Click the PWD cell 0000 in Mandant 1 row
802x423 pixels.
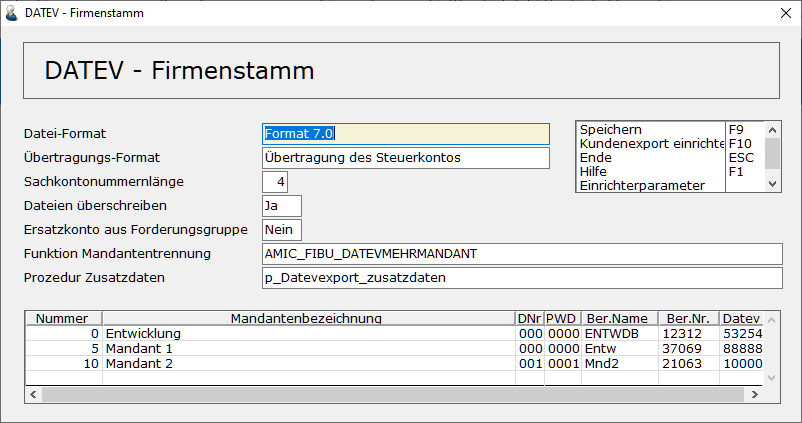click(x=563, y=348)
